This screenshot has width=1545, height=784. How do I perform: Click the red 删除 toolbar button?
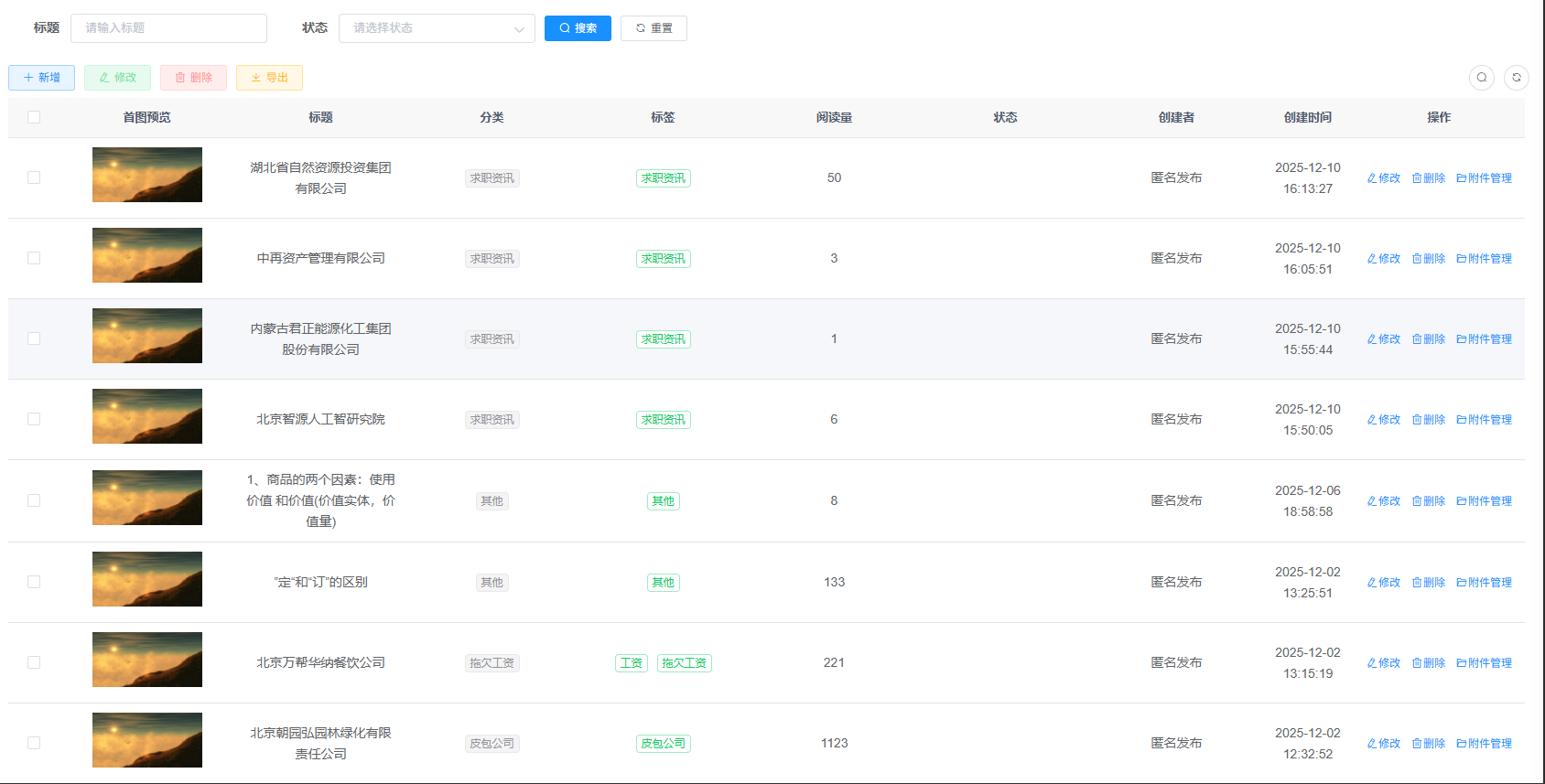tap(193, 78)
